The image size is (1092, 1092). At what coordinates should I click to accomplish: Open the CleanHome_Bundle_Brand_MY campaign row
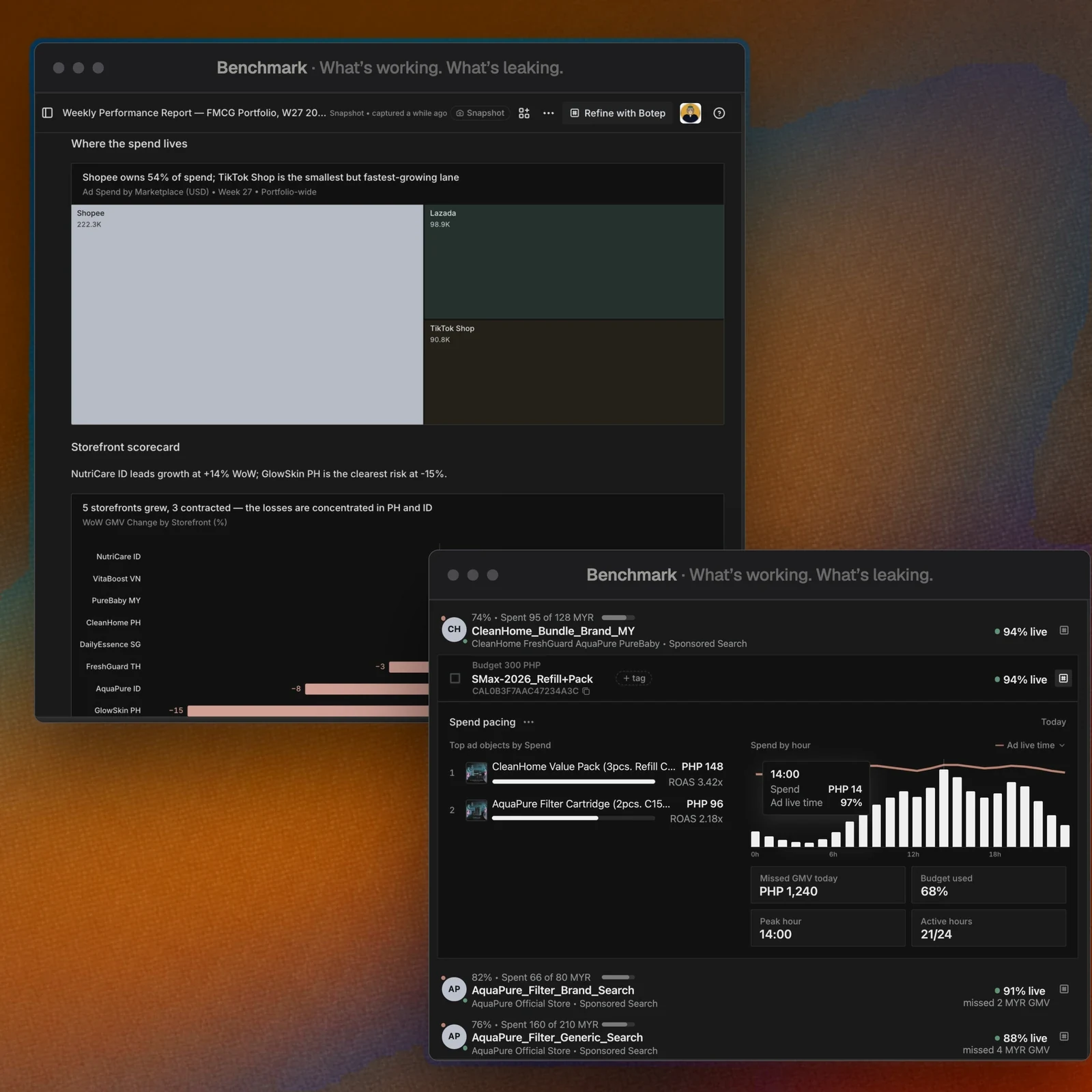(758, 631)
